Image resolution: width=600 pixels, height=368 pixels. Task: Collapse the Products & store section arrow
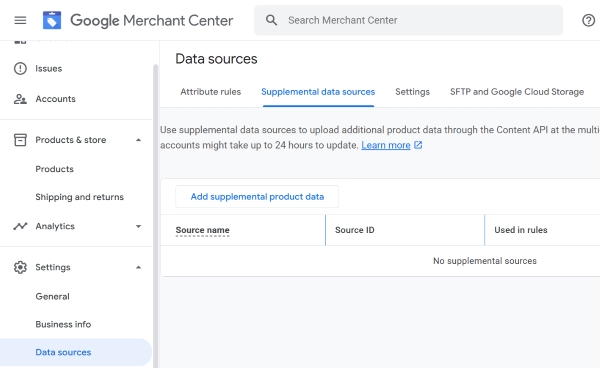[x=139, y=140]
